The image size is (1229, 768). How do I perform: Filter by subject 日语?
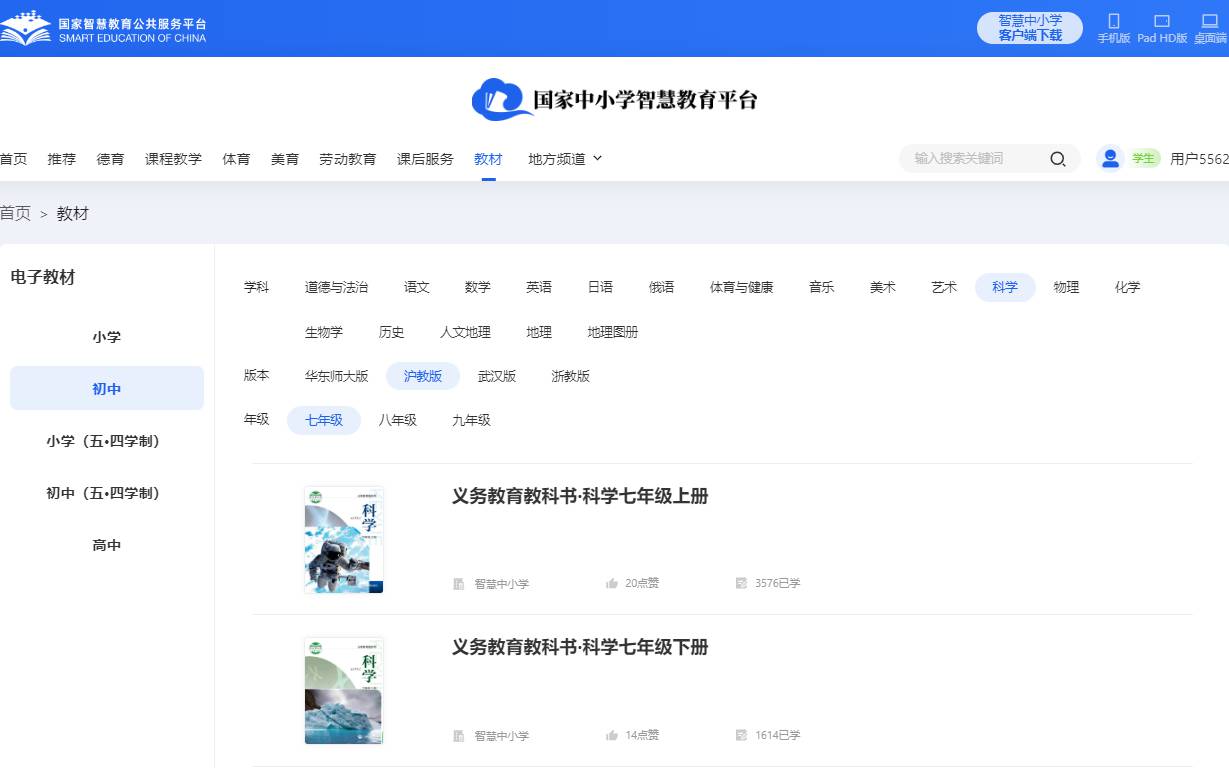[x=600, y=287]
